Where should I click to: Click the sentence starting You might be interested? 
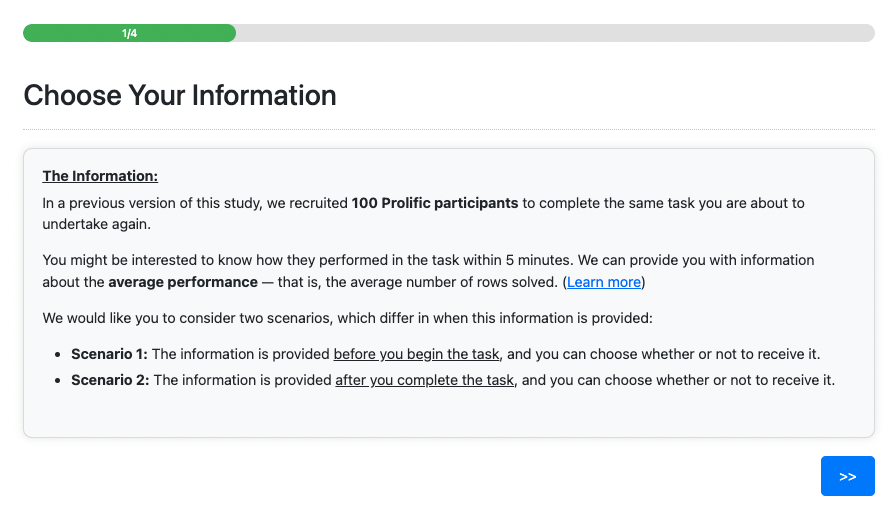point(250,260)
